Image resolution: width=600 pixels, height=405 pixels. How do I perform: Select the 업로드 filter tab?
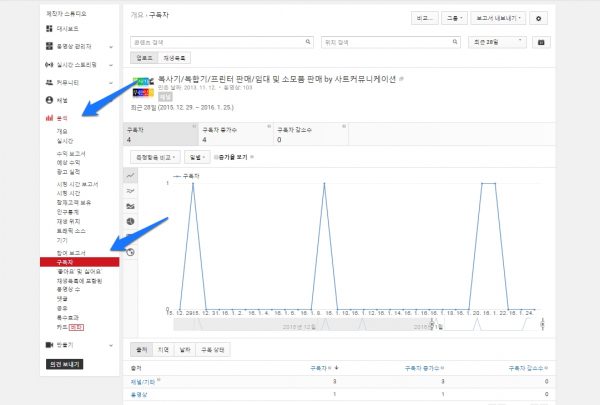click(144, 58)
